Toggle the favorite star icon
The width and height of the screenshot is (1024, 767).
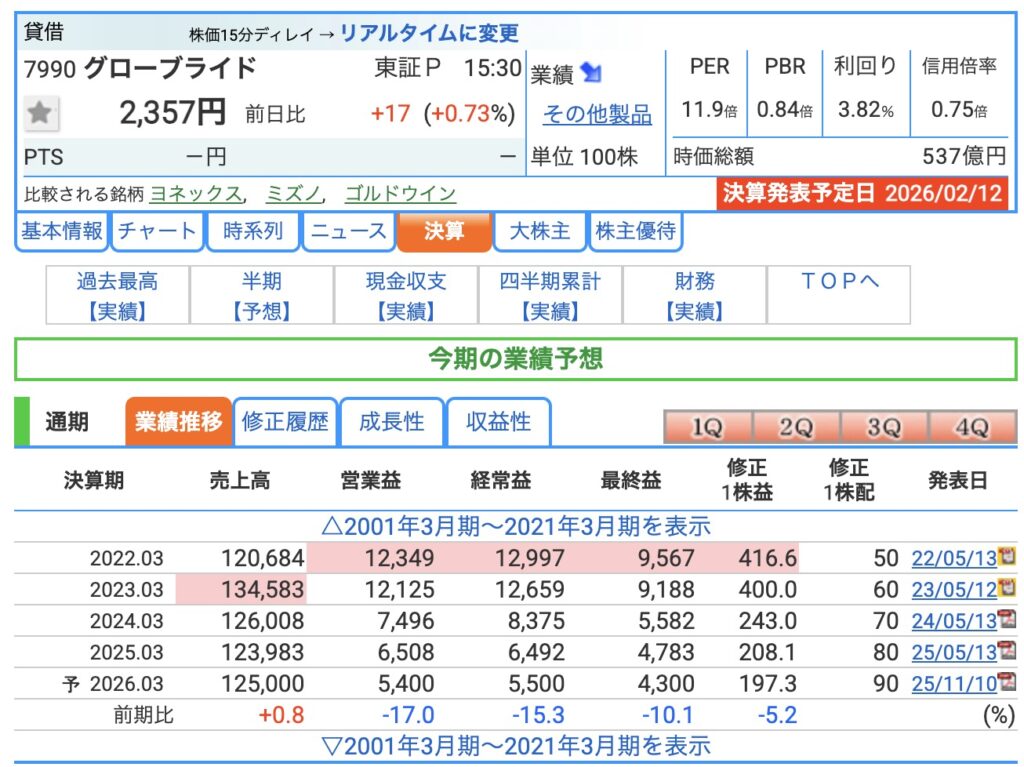[40, 113]
